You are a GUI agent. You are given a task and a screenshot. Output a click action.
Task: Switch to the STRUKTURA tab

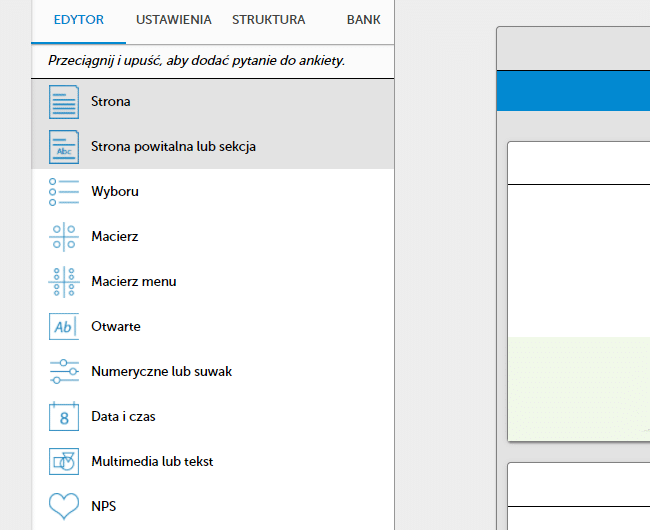coord(269,20)
